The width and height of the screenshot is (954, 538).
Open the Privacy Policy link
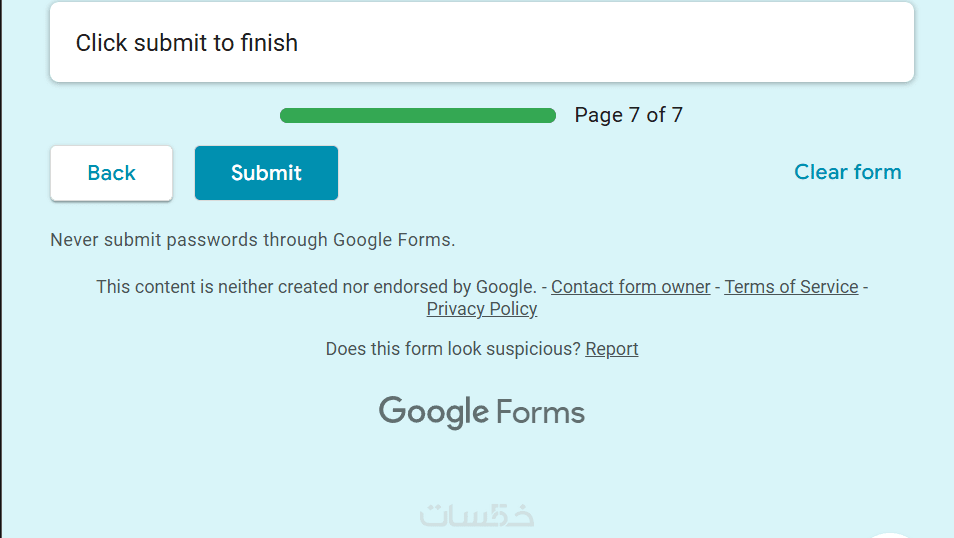482,309
